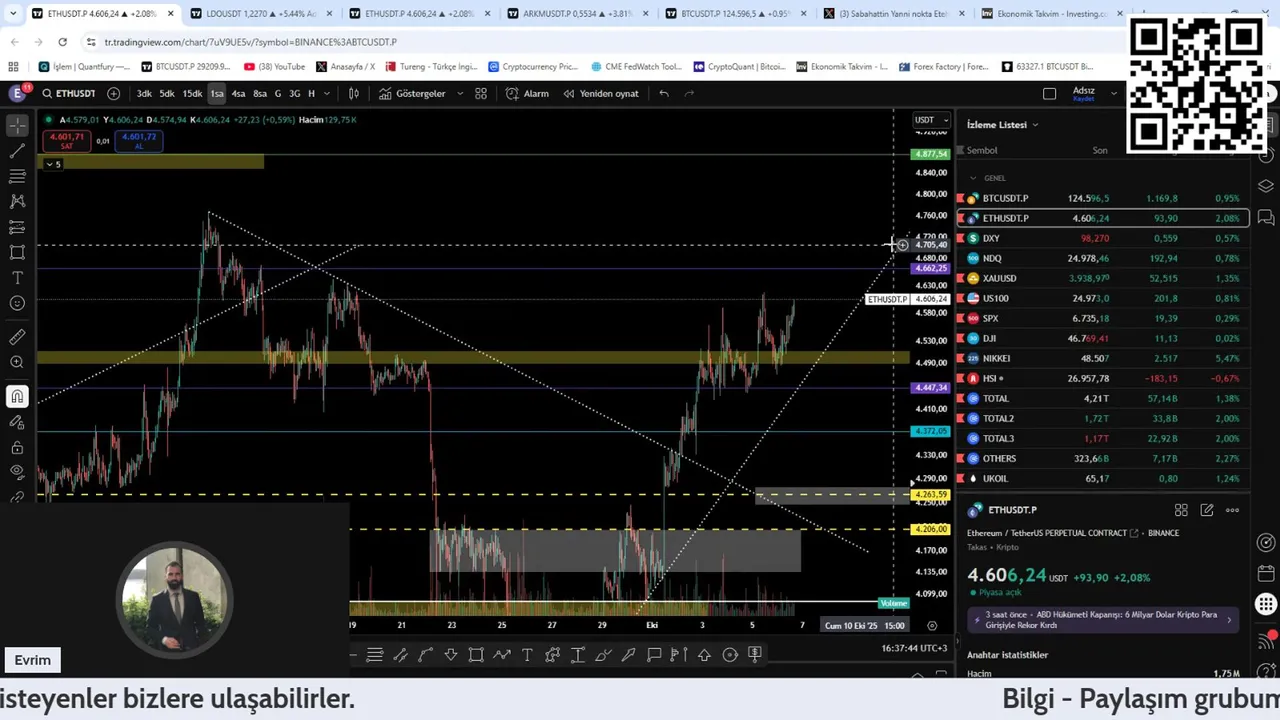Click the redo arrow
Screen dimensions: 1280x720
coord(689,93)
